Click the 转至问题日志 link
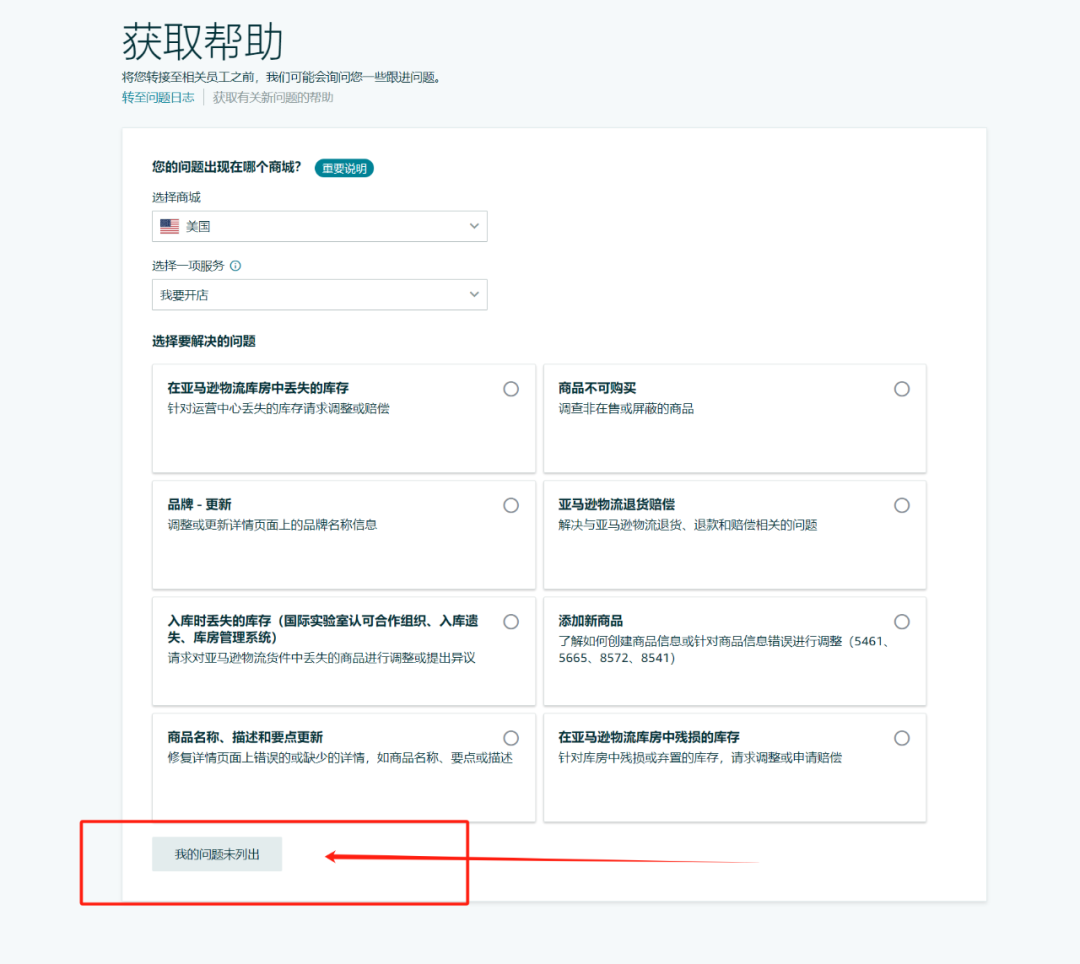1080x964 pixels. point(157,97)
